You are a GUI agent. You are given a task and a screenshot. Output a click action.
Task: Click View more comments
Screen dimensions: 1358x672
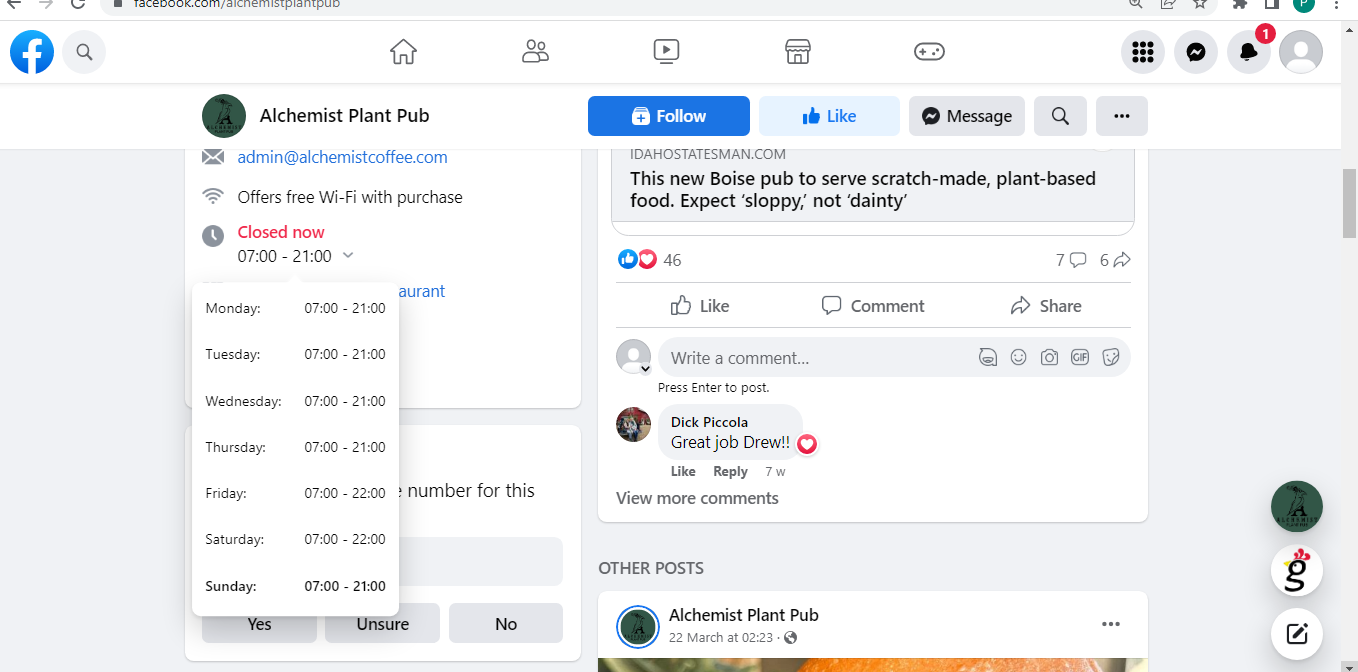pos(697,498)
